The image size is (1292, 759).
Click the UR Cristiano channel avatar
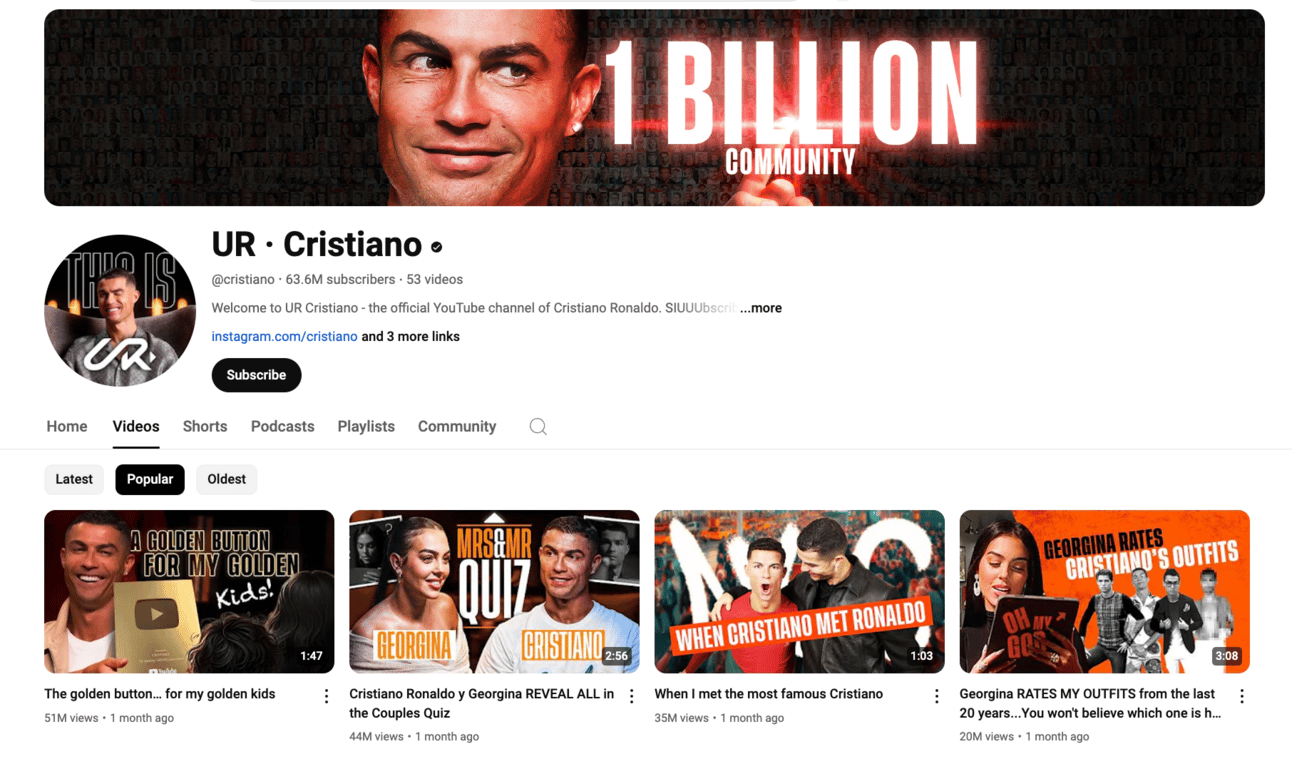[120, 311]
